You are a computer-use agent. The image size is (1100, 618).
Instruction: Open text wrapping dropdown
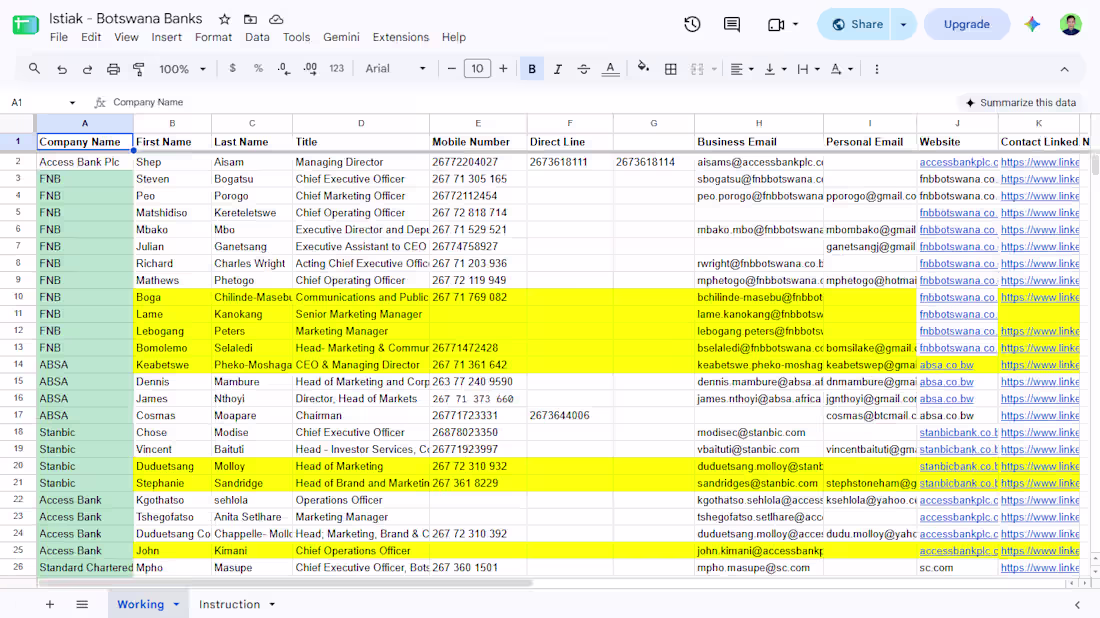click(807, 69)
